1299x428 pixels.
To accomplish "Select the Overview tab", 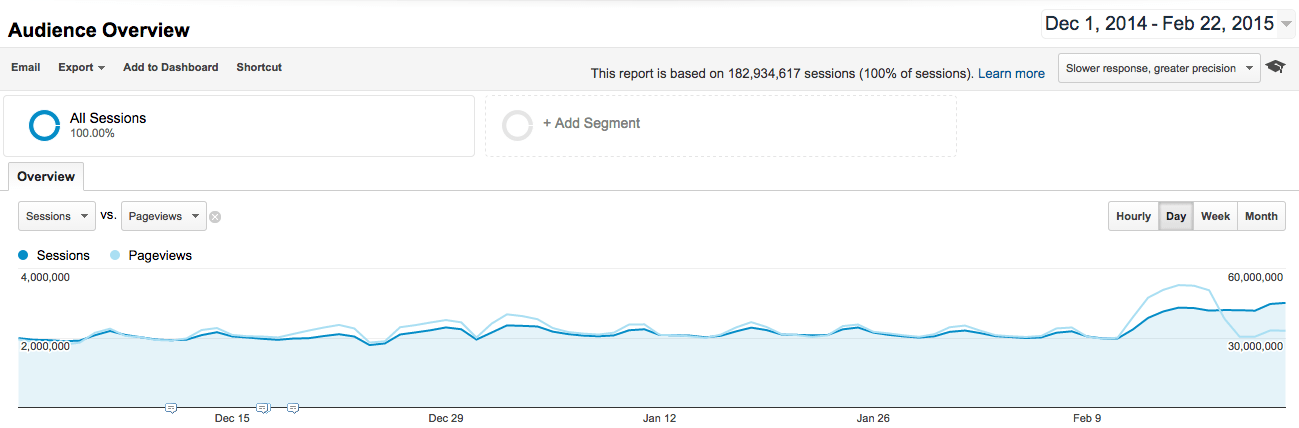I will pos(46,177).
